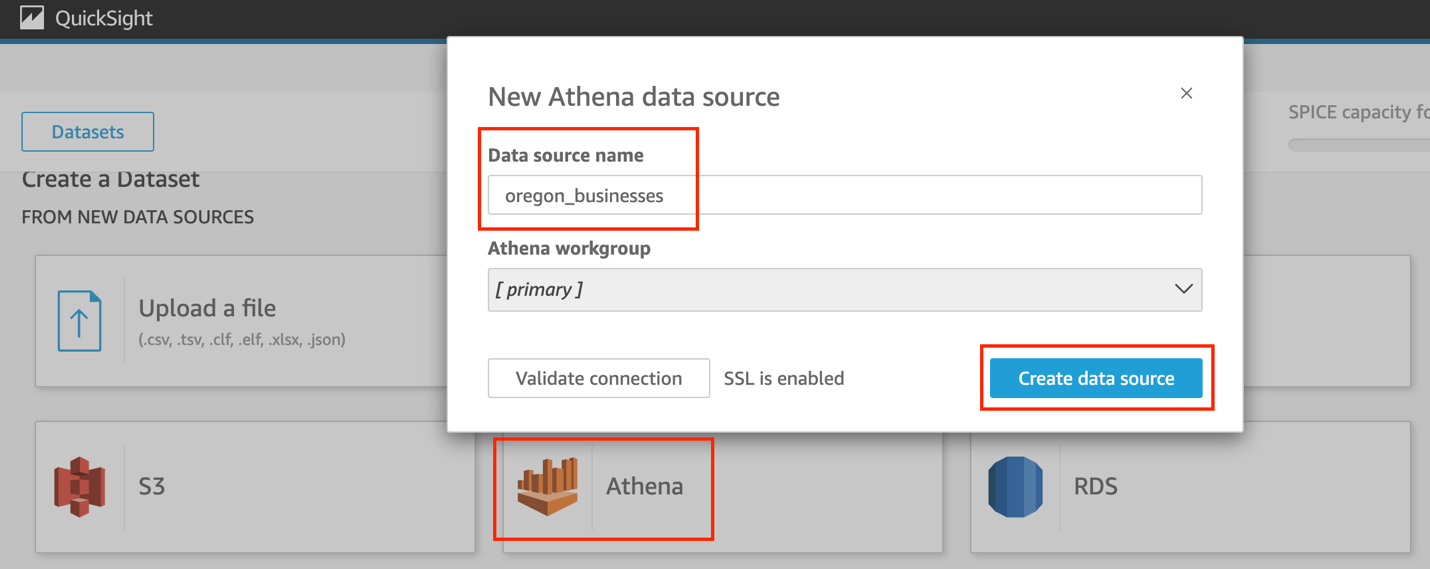Click the QuickSight title text
Image resolution: width=1430 pixels, height=569 pixels.
104,18
